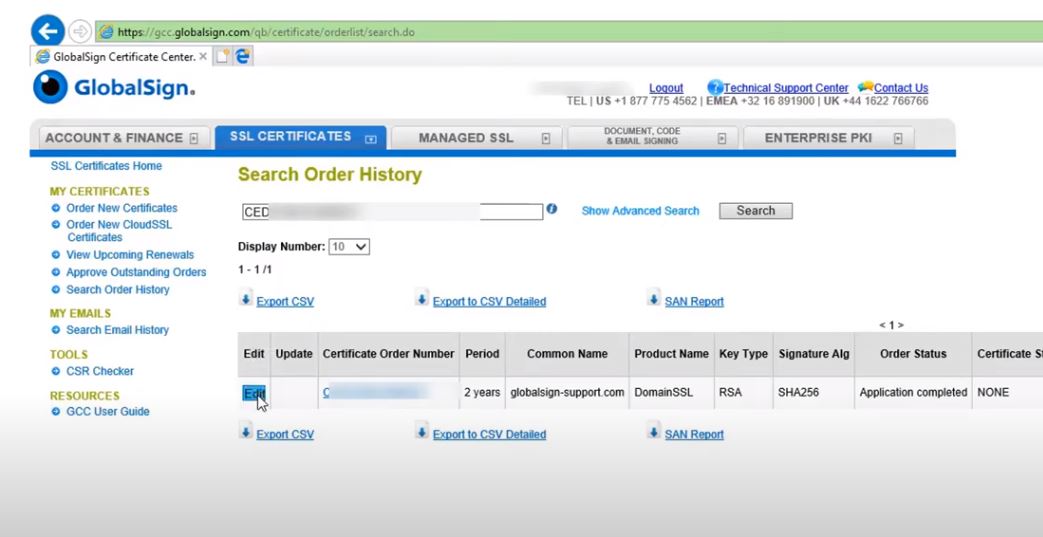Click the browser Forward arrow button
The width and height of the screenshot is (1043, 537).
tap(79, 31)
